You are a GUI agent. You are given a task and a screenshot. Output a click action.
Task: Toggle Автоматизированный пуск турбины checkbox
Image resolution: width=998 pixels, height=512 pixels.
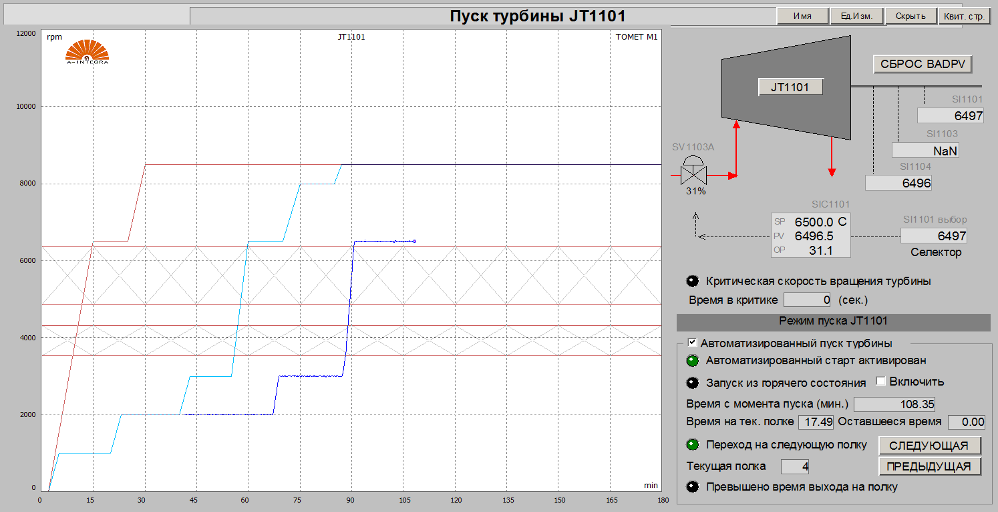coord(692,343)
